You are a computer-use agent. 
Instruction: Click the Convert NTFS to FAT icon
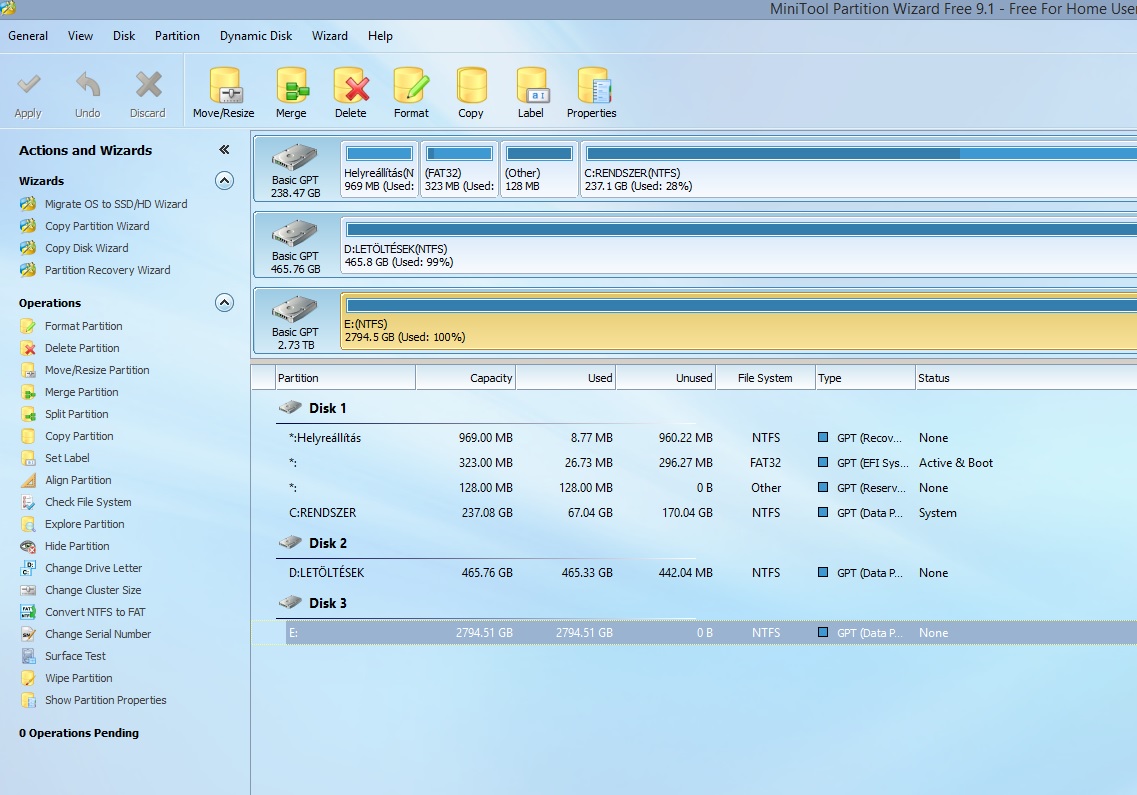pos(28,612)
